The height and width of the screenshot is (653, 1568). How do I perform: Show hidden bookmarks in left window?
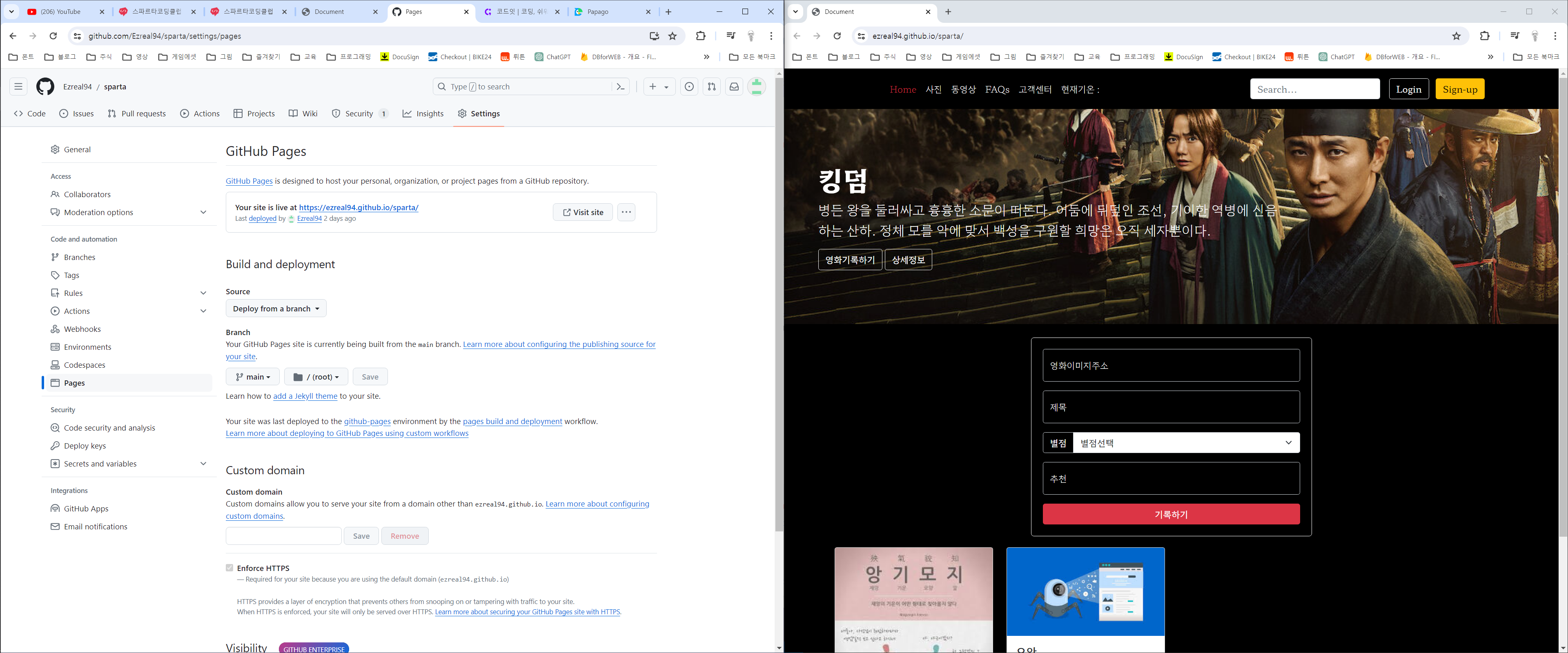[x=707, y=57]
